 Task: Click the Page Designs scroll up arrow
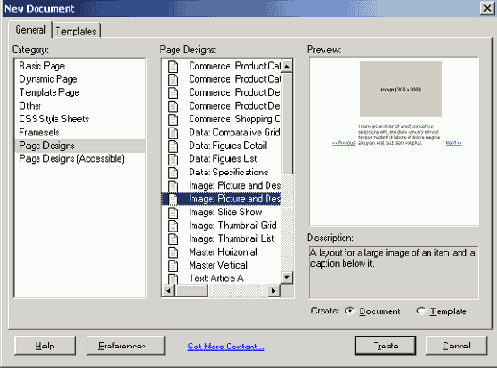pyautogui.click(x=287, y=66)
